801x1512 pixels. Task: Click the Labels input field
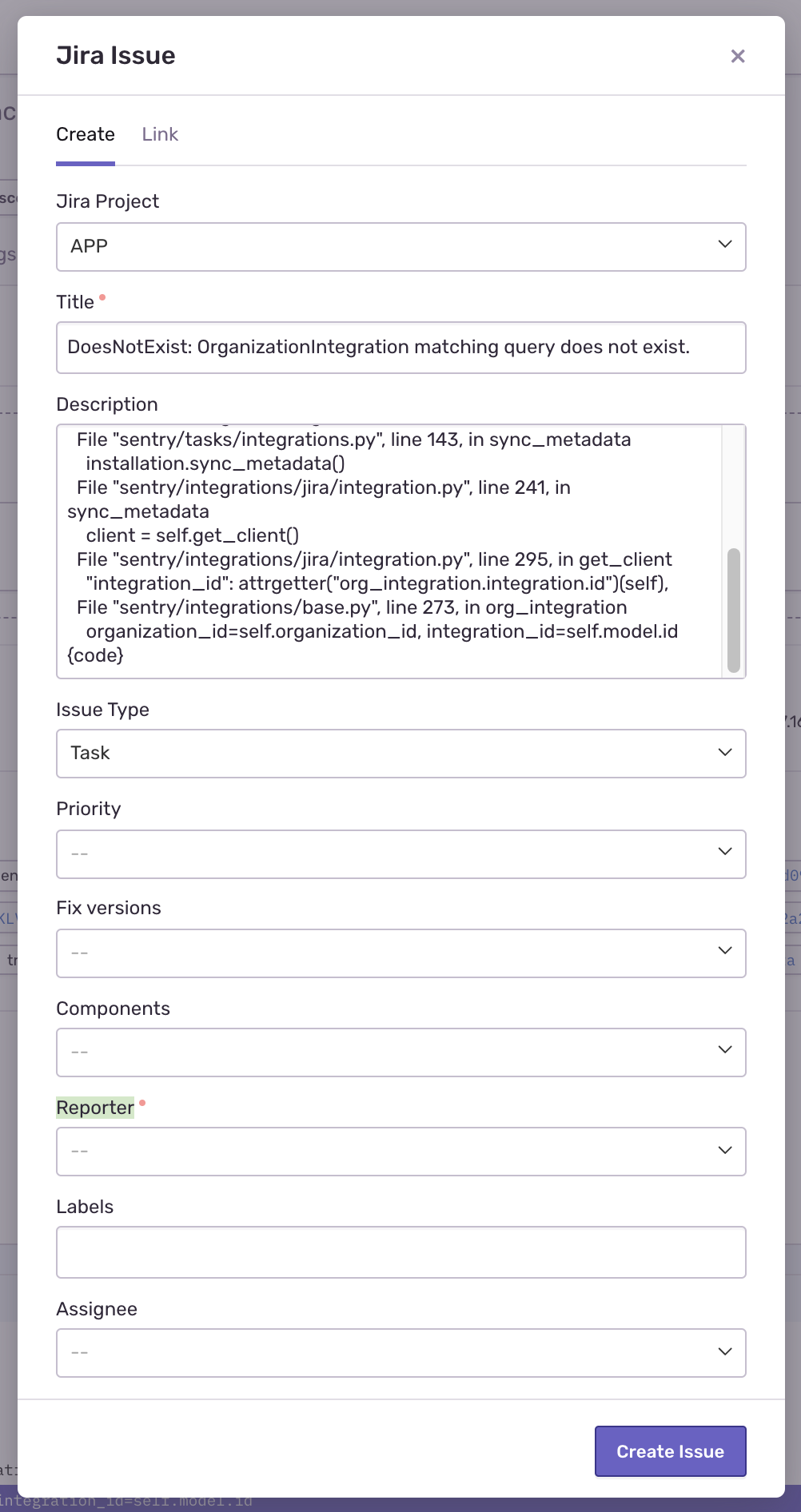pyautogui.click(x=401, y=1252)
